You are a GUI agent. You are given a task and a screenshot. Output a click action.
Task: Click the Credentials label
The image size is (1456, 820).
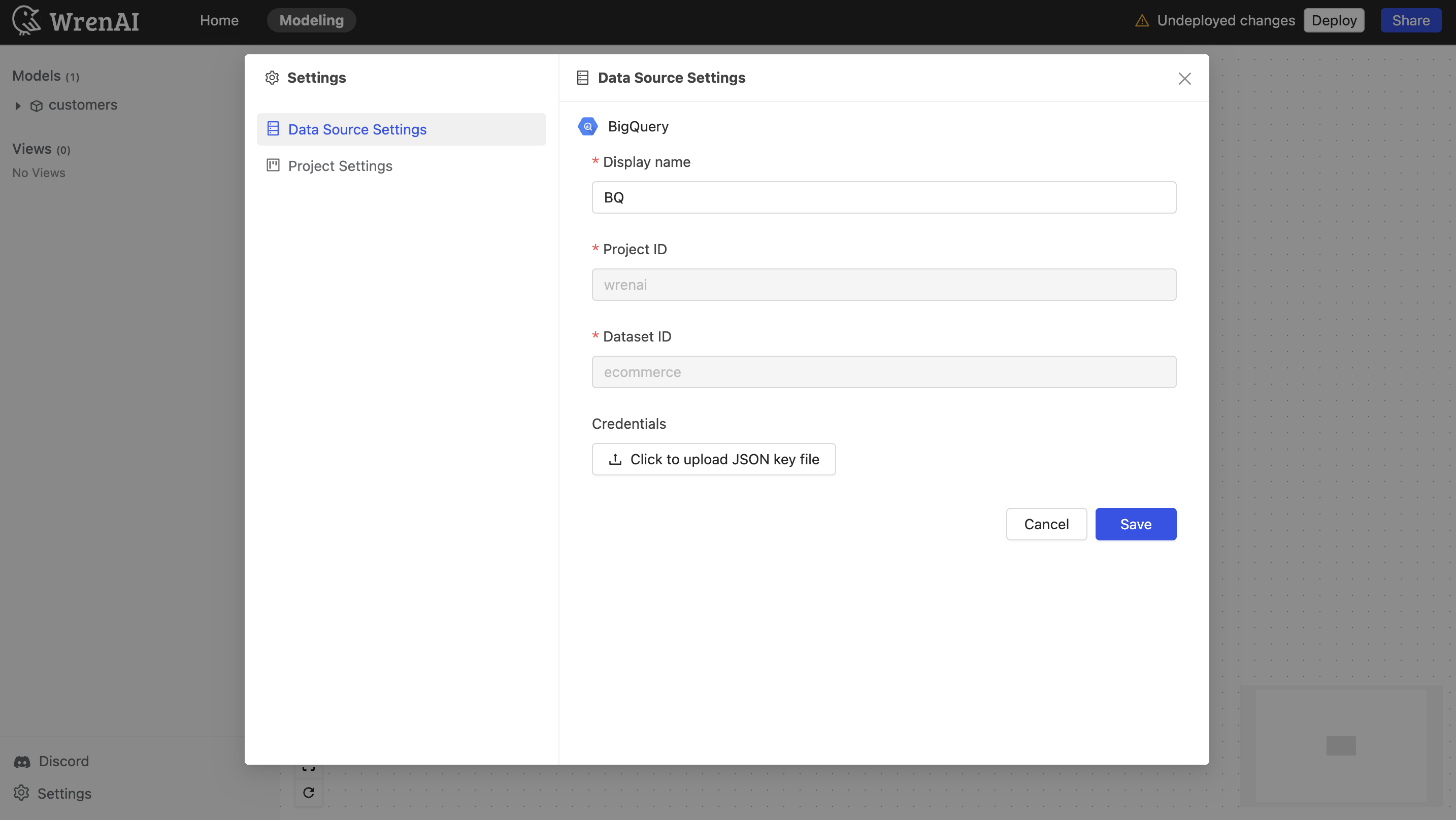pos(628,424)
